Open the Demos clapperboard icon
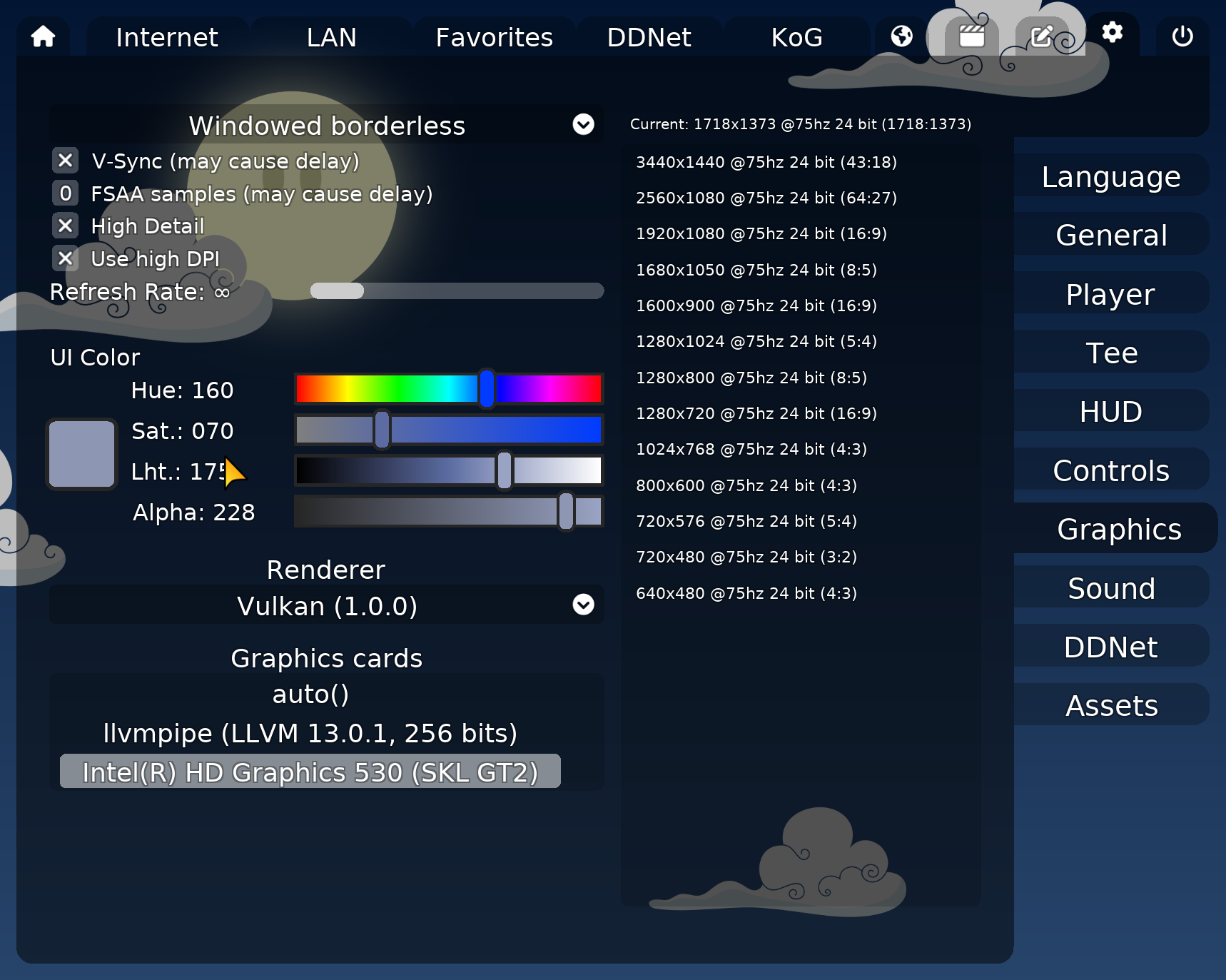1226x980 pixels. [x=971, y=34]
